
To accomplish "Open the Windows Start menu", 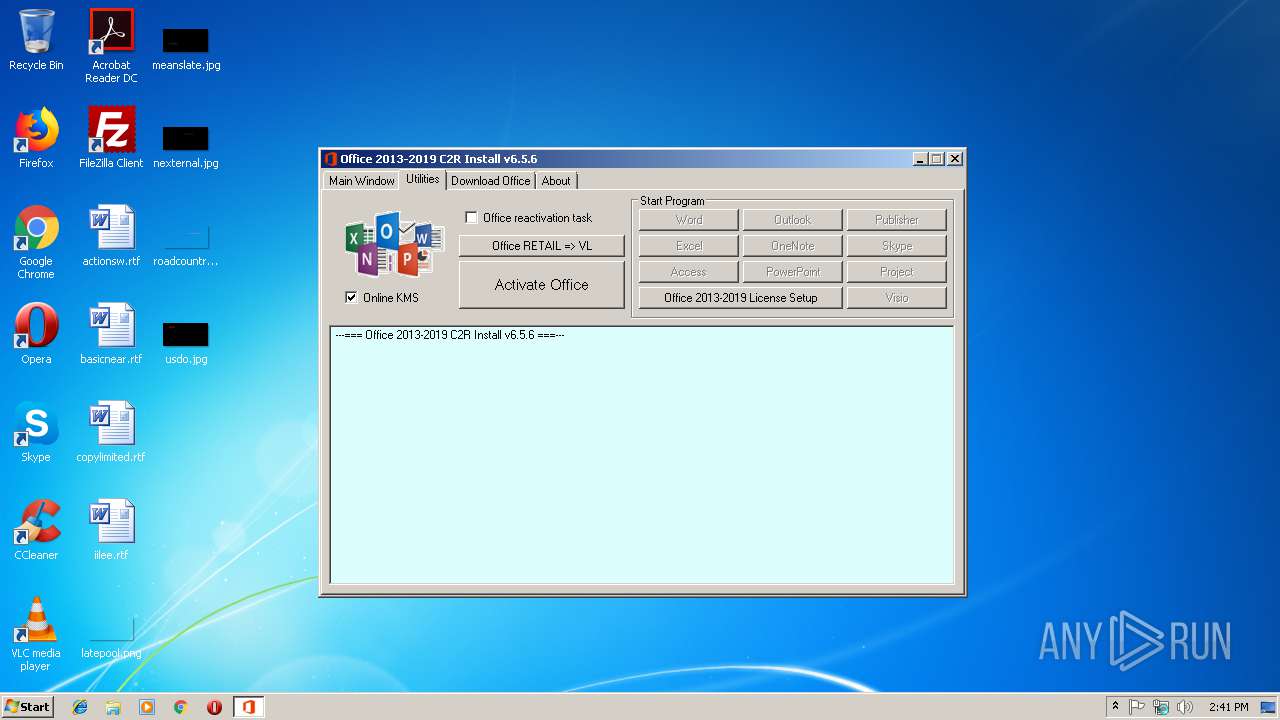I will (x=27, y=707).
